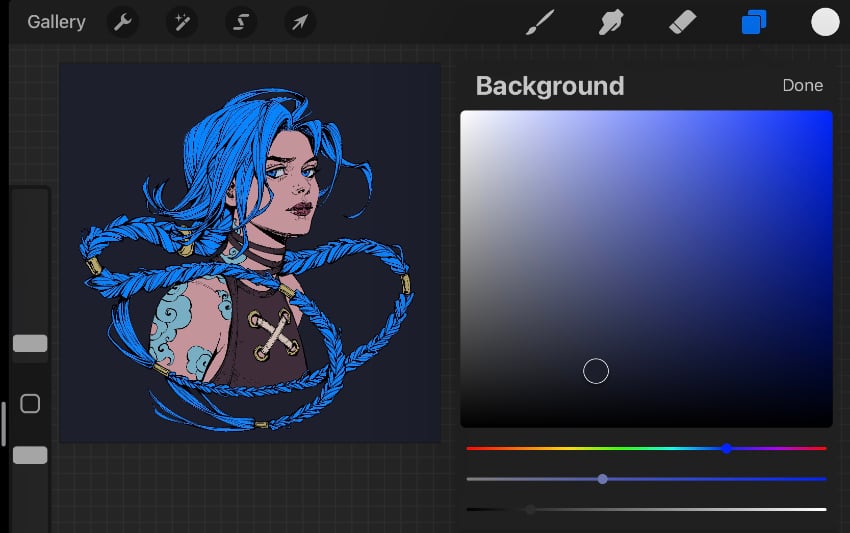This screenshot has width=850, height=533.
Task: Choose the Smudge finger tool
Action: pyautogui.click(x=611, y=22)
